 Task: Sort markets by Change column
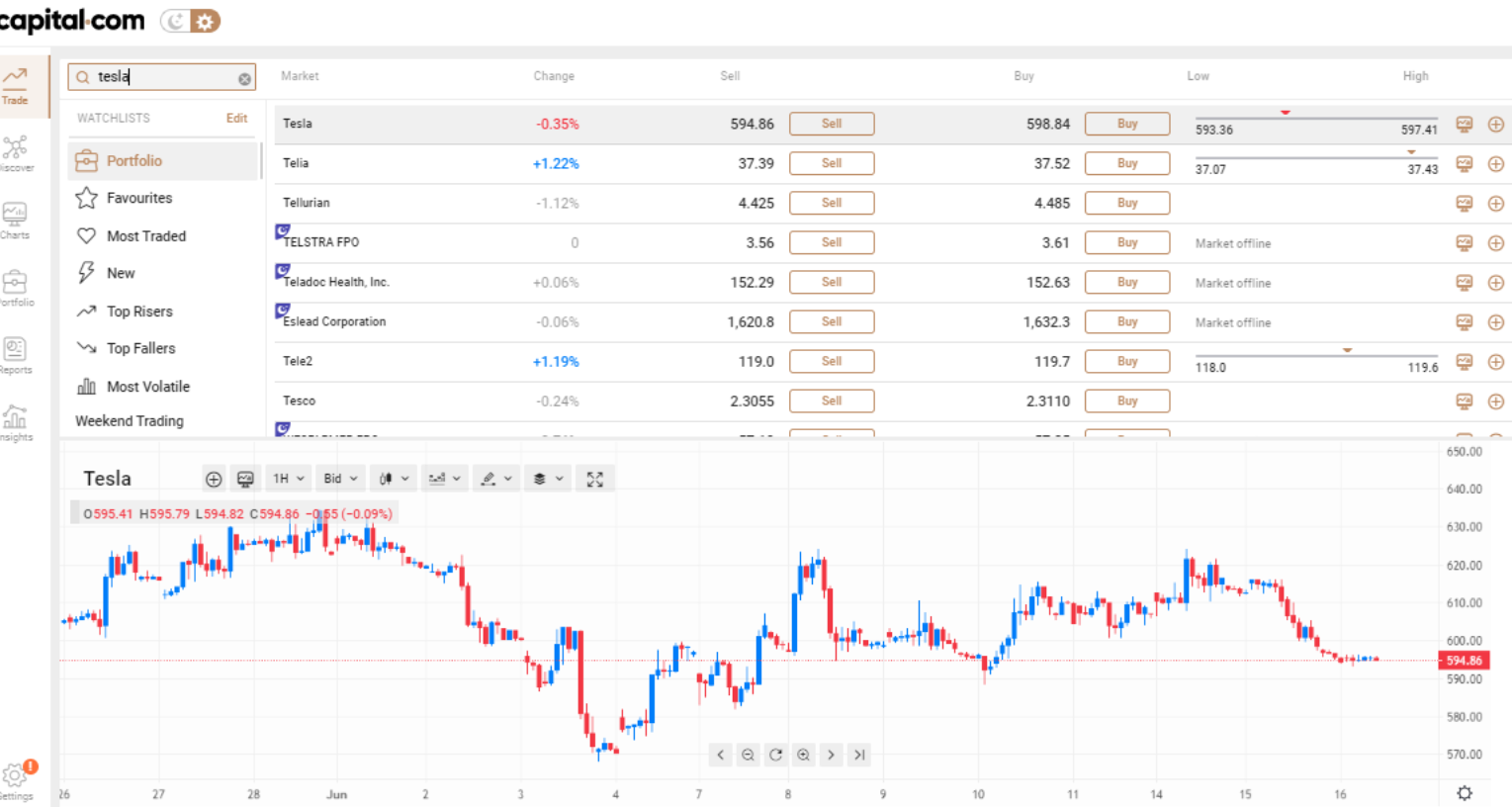point(554,76)
